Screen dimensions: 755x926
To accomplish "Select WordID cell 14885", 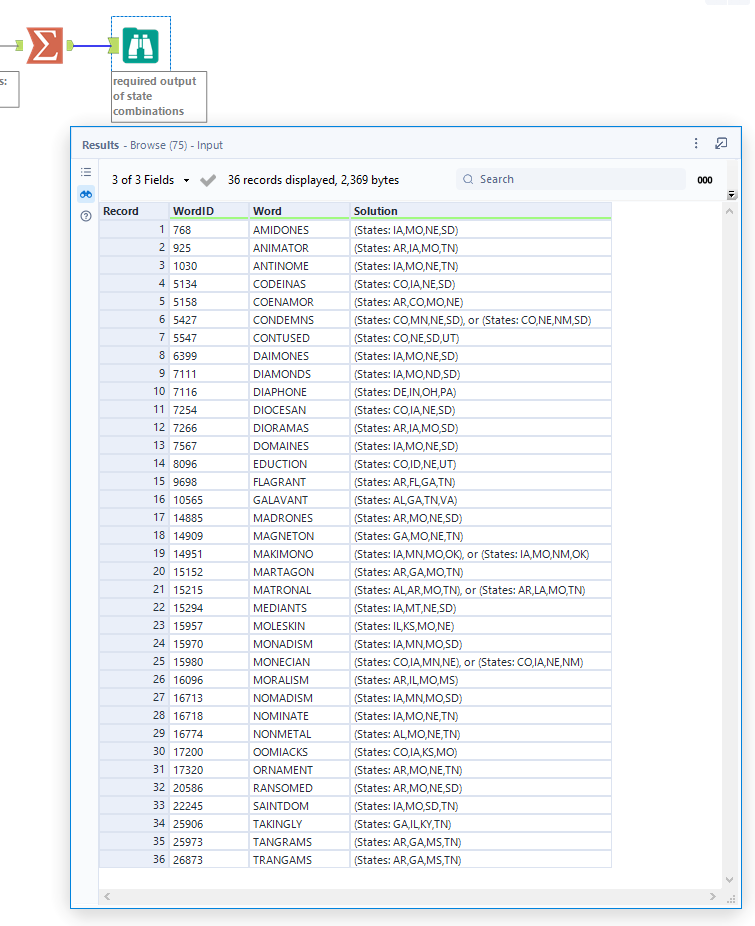I will [209, 518].
